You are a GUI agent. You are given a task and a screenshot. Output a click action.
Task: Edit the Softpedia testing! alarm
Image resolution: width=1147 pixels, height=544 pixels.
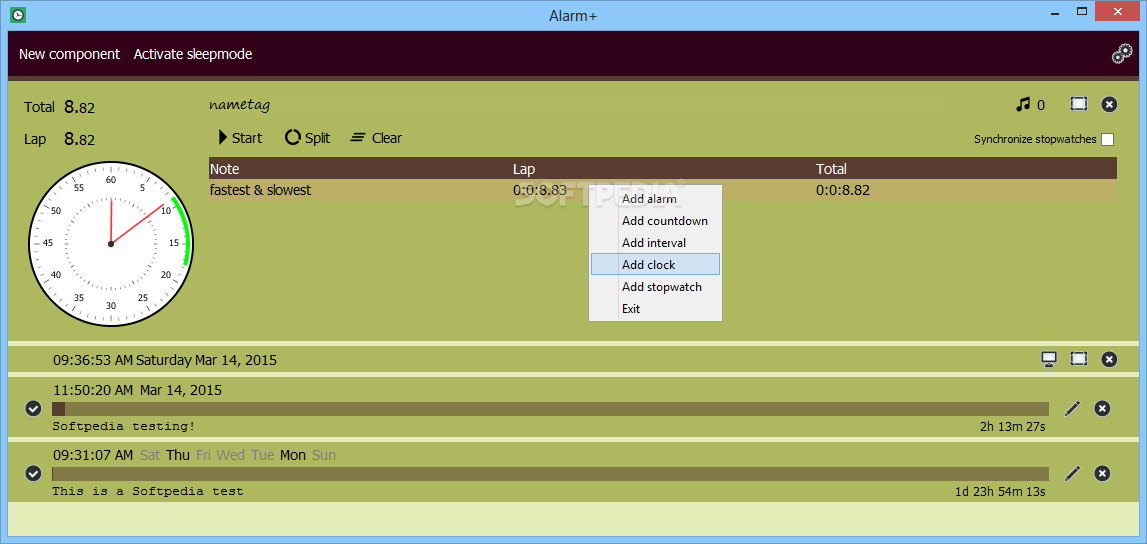click(1072, 409)
